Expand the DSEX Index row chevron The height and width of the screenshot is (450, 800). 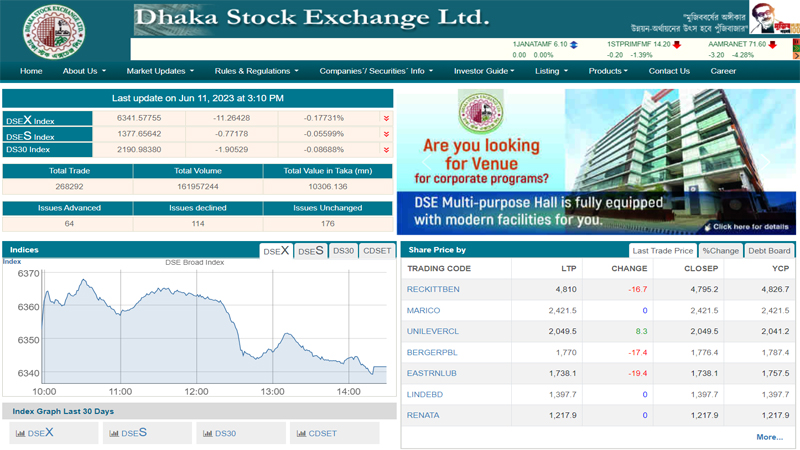tap(386, 119)
